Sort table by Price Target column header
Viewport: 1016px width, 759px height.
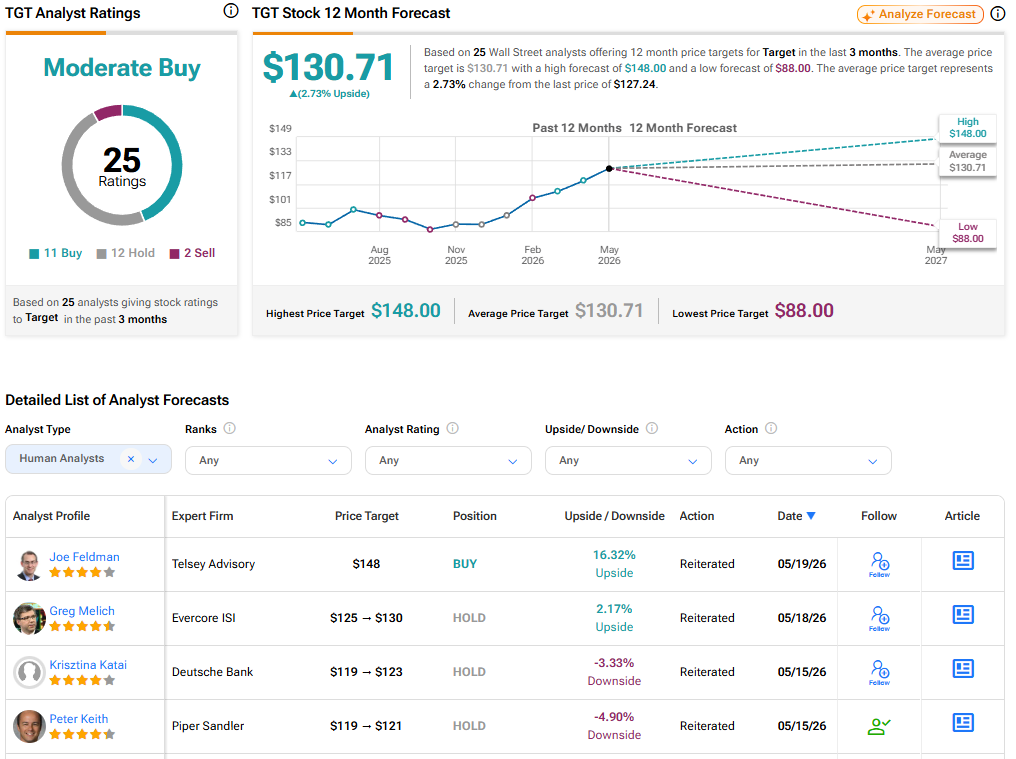367,516
